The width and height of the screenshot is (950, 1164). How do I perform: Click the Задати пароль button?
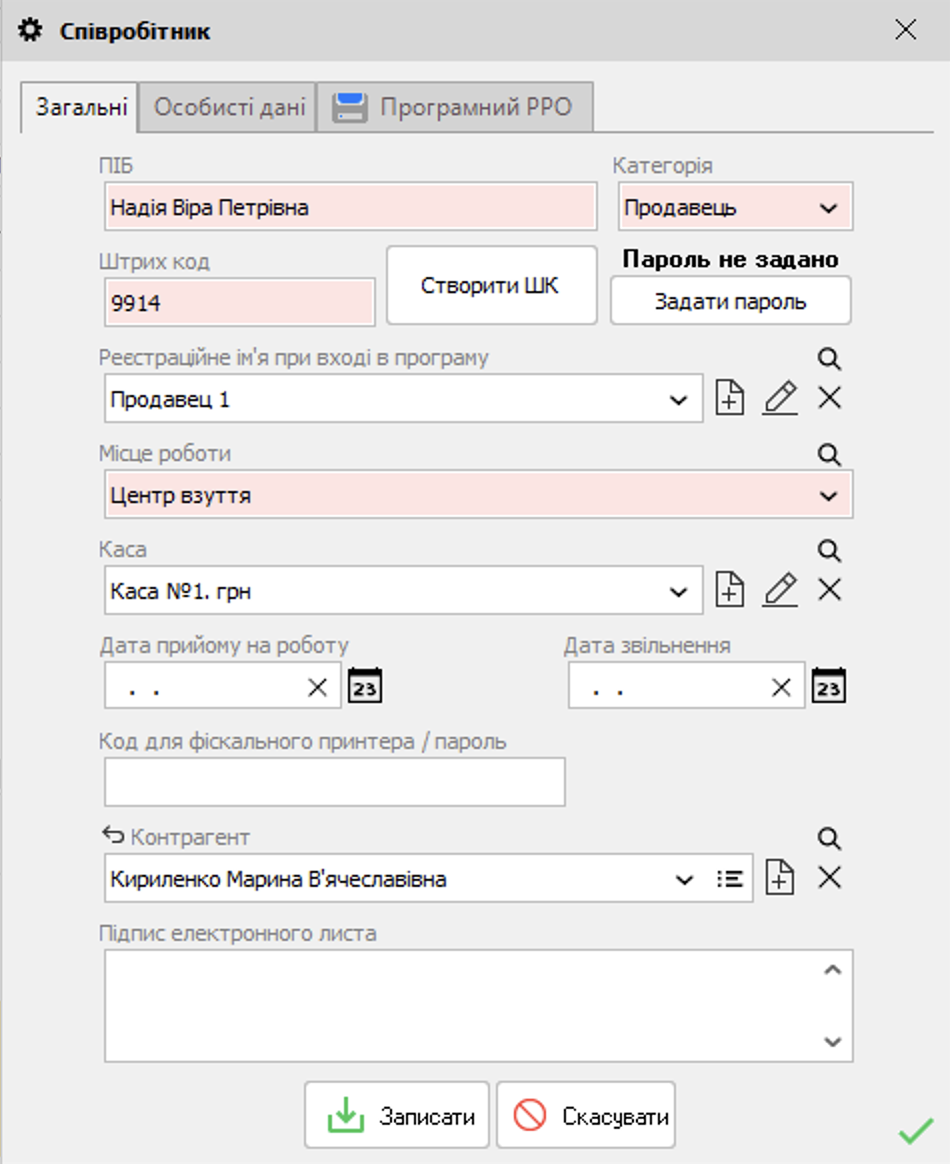[730, 301]
